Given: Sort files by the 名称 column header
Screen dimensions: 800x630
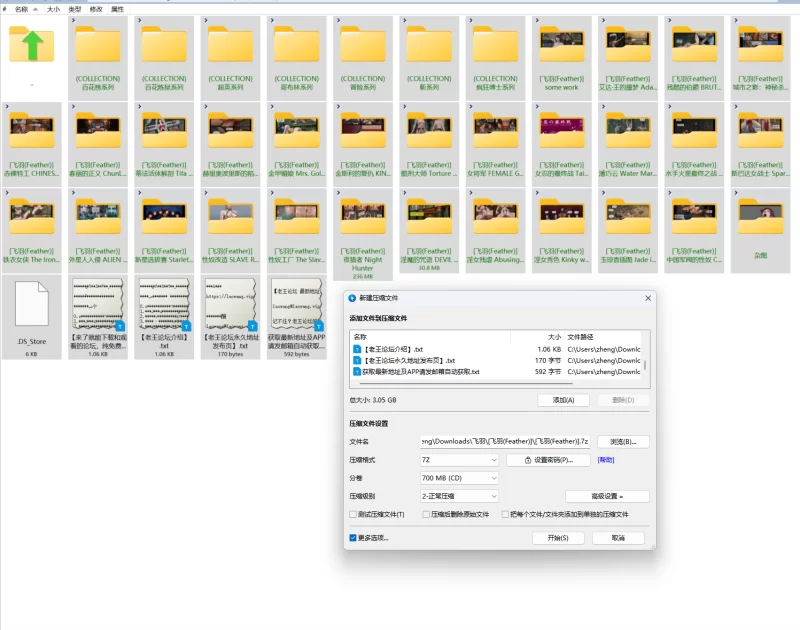Looking at the screenshot, I should click(21, 8).
